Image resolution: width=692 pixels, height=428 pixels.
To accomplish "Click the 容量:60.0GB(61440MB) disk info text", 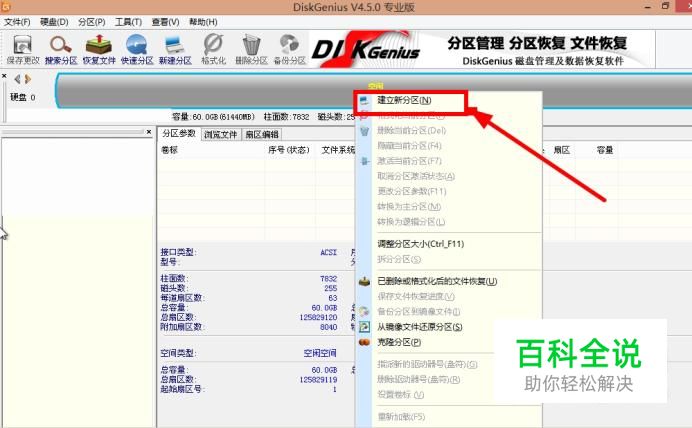I will point(213,116).
